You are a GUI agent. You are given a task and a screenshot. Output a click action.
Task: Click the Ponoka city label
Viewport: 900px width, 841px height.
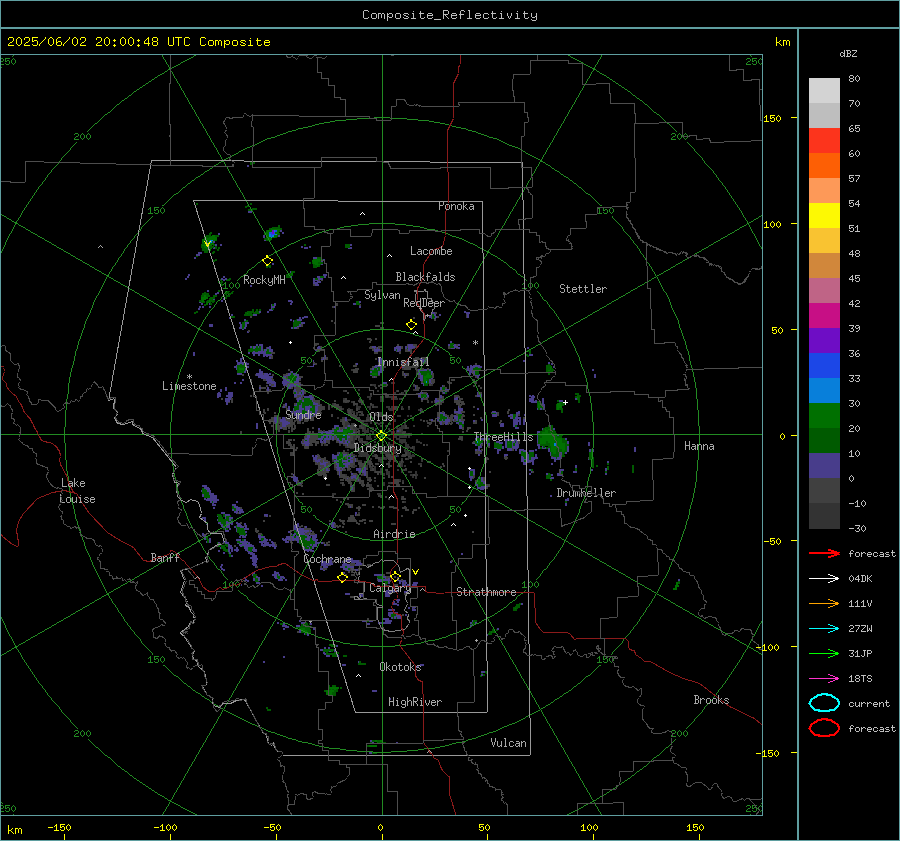[456, 206]
